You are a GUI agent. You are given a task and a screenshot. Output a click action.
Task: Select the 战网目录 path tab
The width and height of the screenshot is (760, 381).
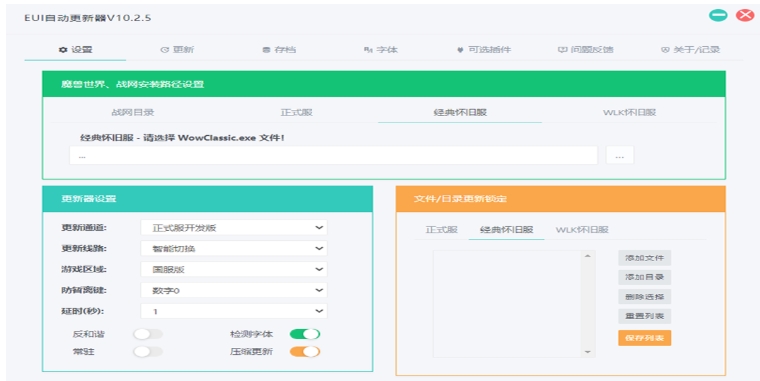[x=133, y=112]
